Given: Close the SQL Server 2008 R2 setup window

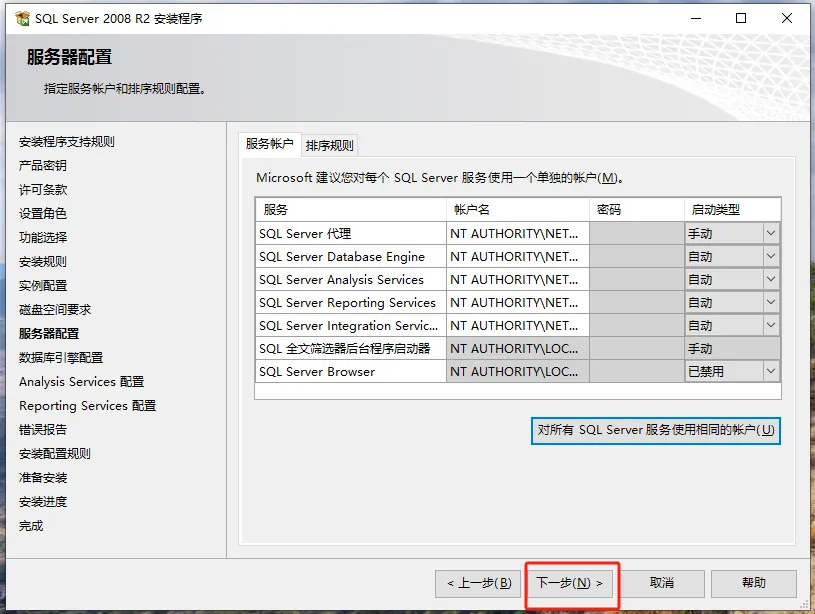Looking at the screenshot, I should coord(787,18).
